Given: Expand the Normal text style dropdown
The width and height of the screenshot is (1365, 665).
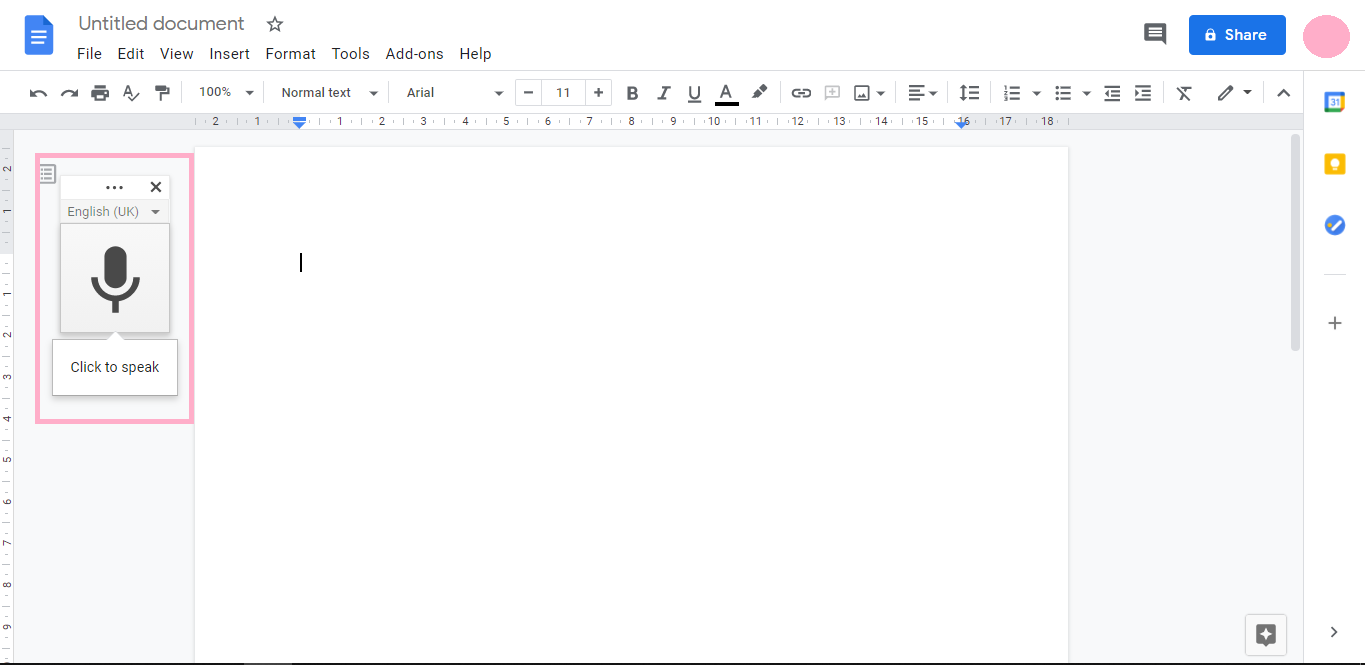Looking at the screenshot, I should (329, 93).
